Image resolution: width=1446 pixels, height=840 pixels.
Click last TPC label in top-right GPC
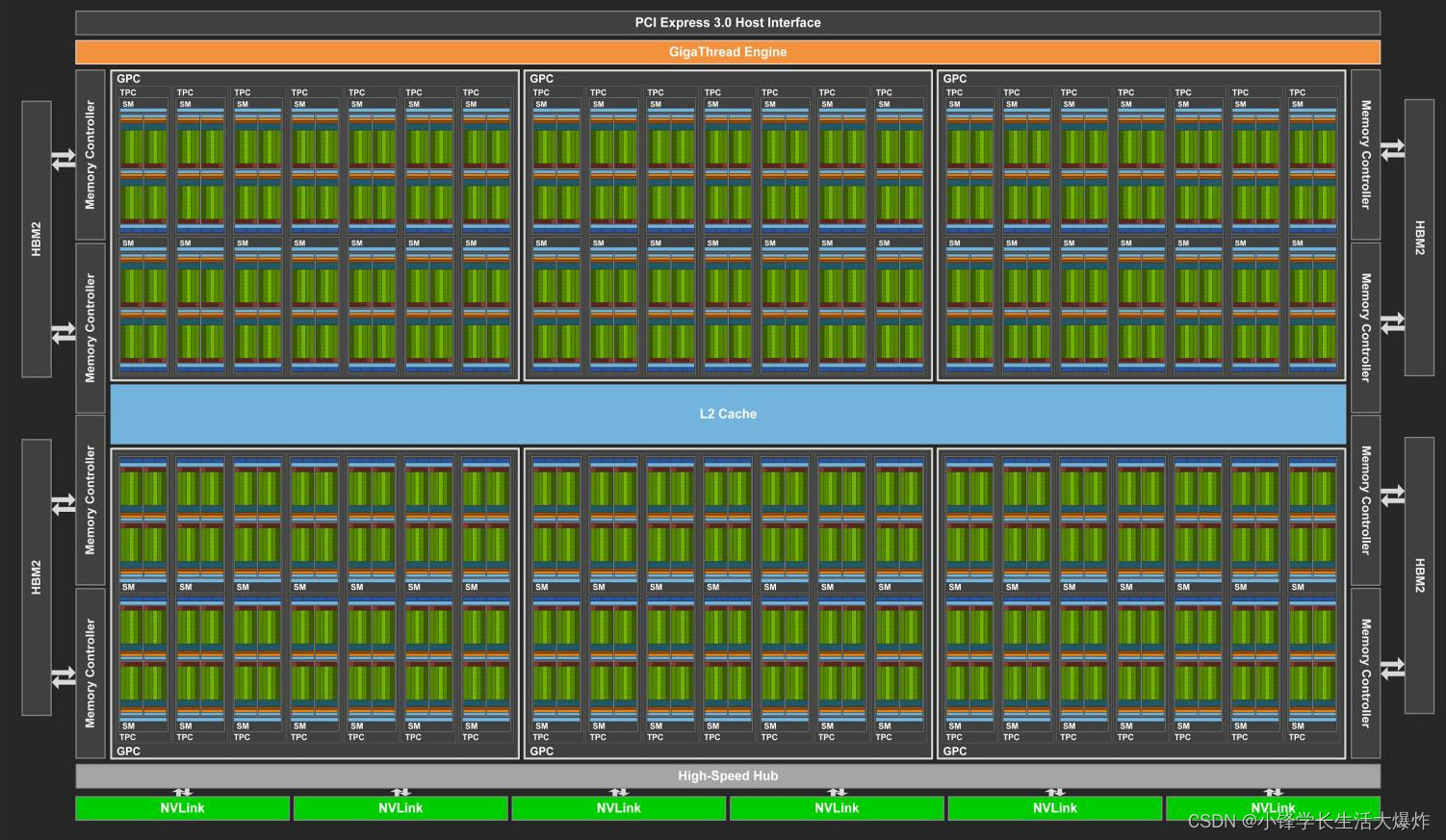tap(1298, 92)
